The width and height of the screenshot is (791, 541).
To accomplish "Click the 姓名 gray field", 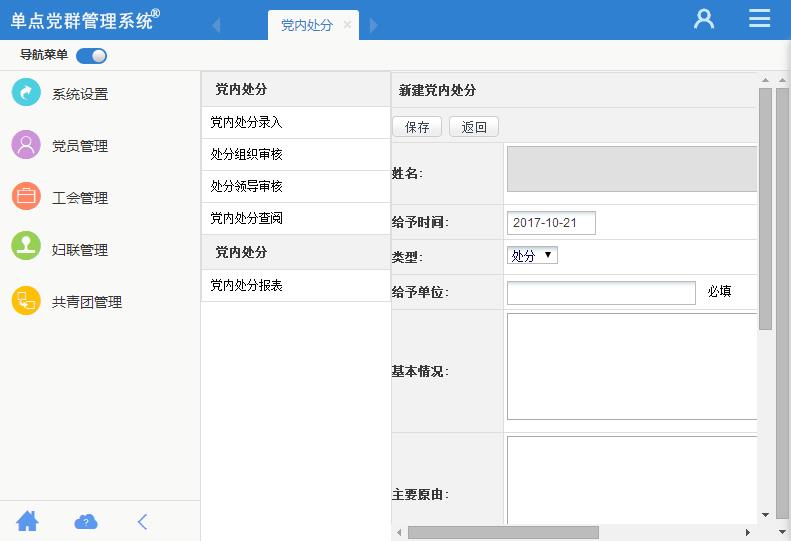I will (x=632, y=169).
